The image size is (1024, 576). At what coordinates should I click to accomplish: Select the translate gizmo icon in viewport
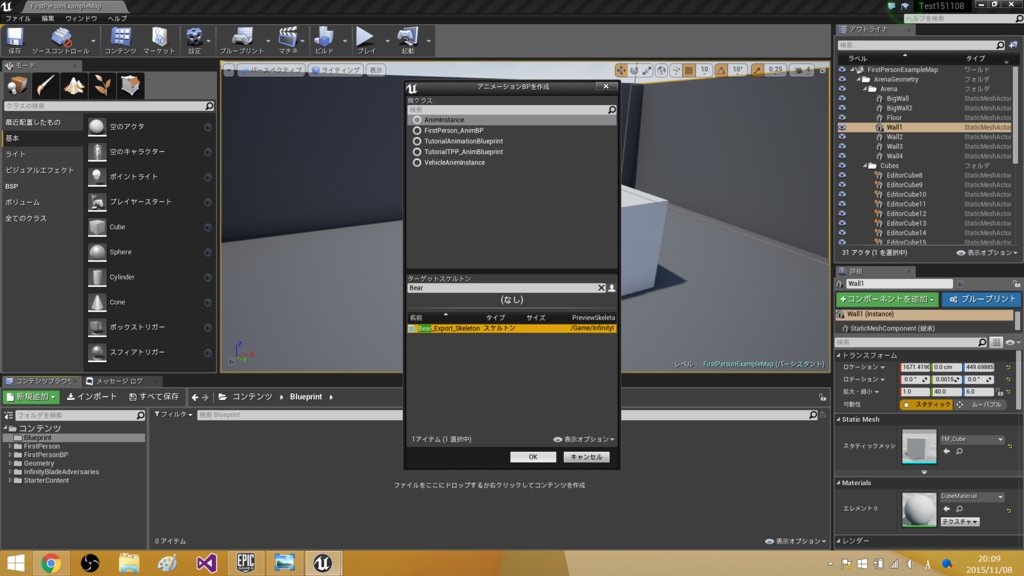pos(621,70)
